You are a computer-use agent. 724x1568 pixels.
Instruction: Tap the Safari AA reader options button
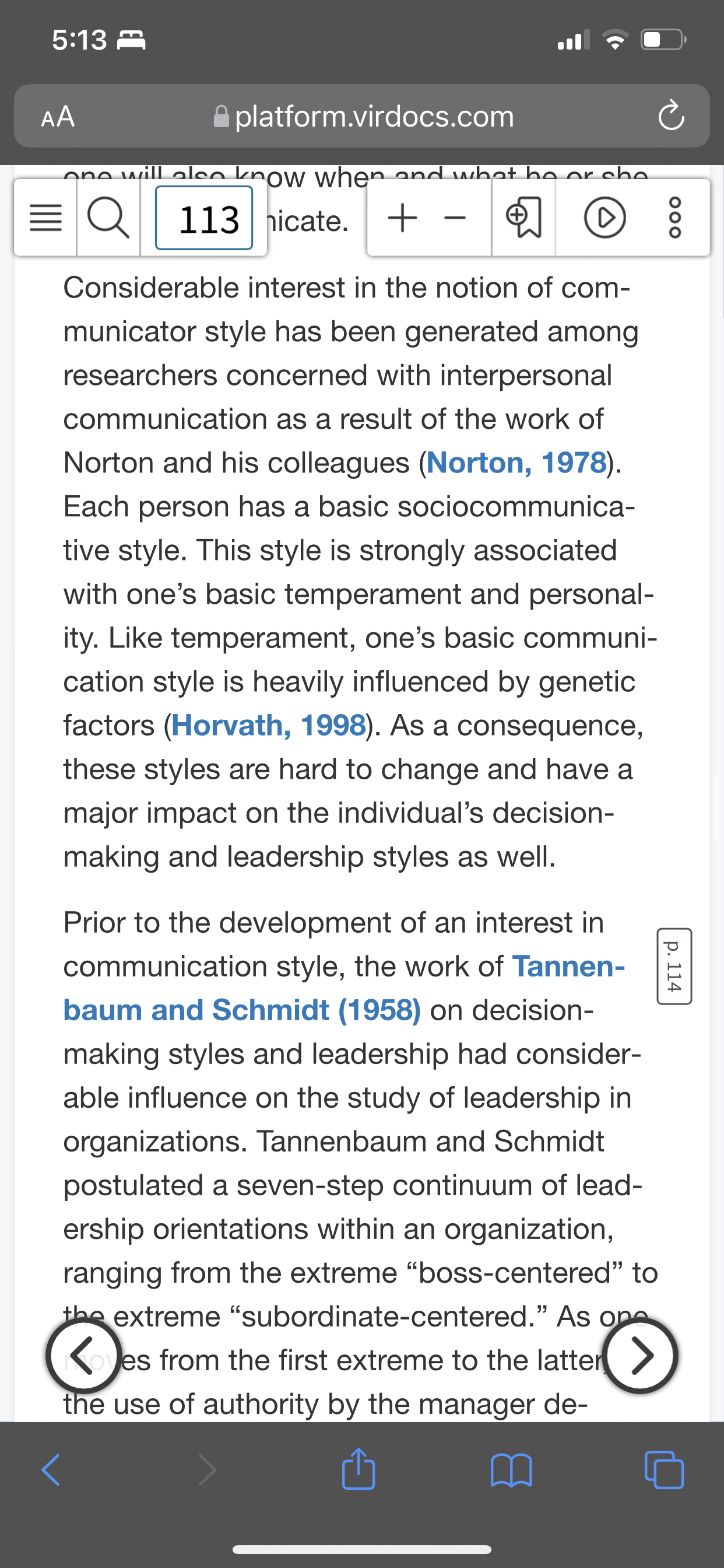(x=58, y=116)
